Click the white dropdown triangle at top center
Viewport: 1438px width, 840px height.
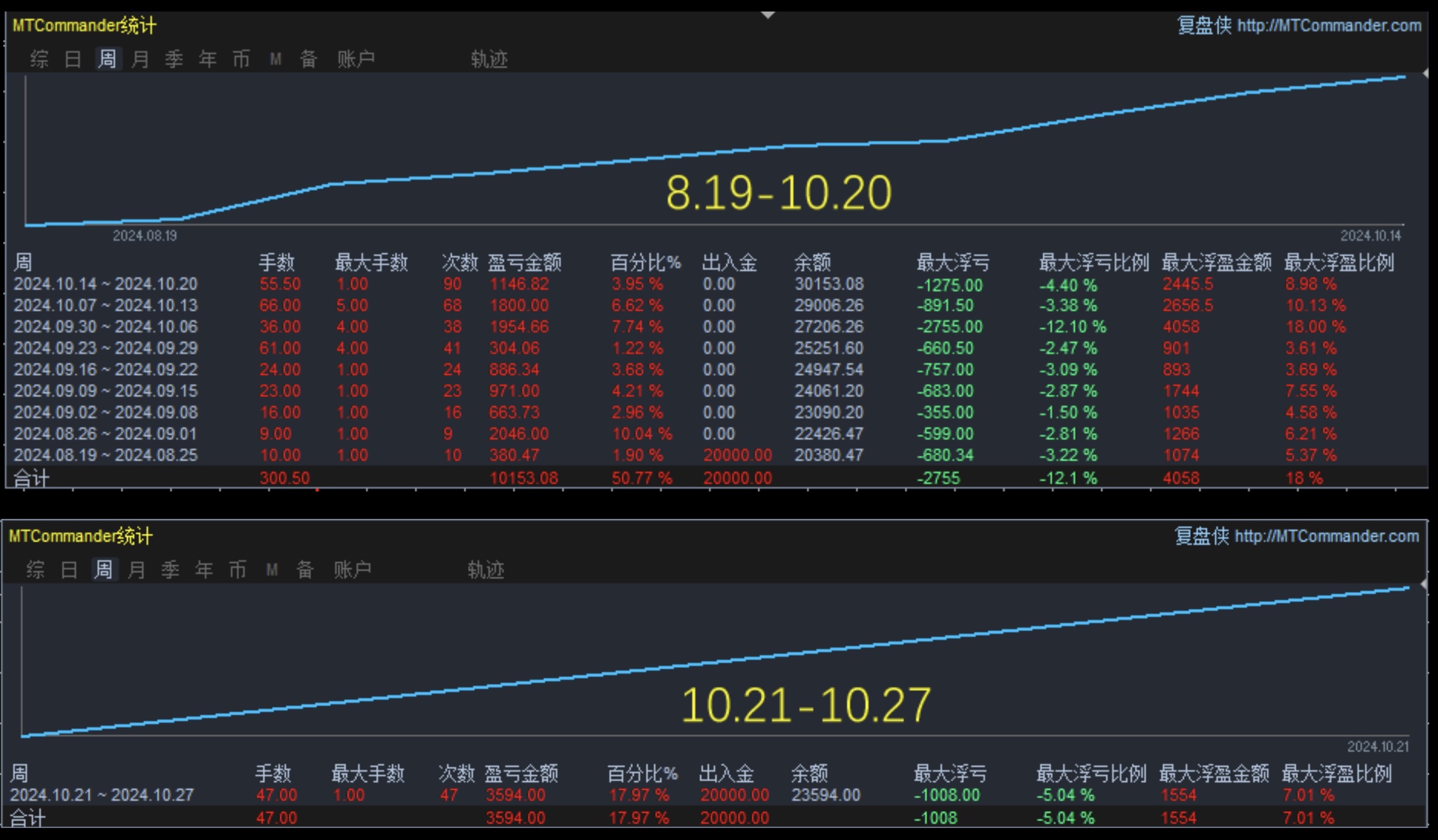click(x=768, y=15)
